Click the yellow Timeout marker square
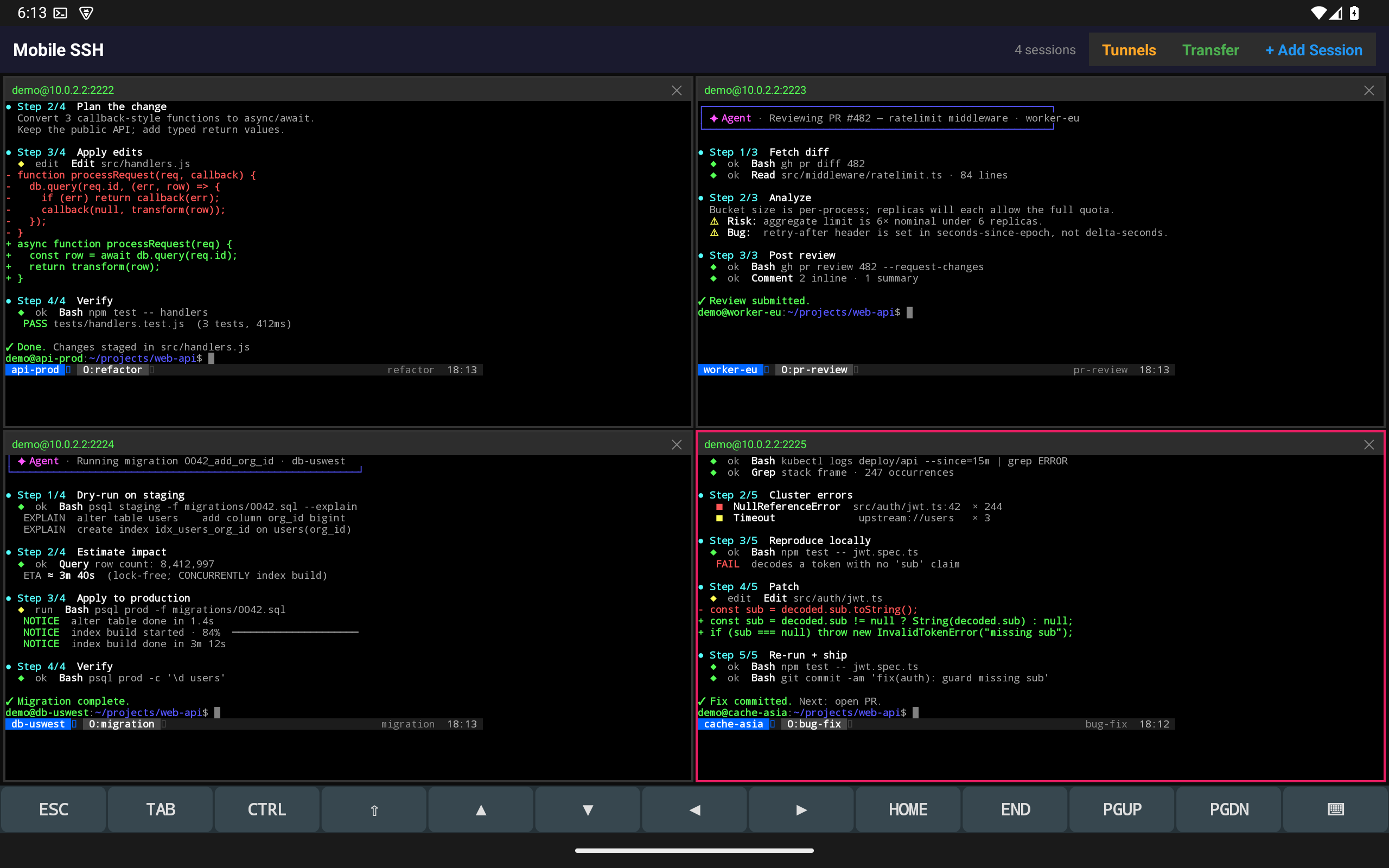 pyautogui.click(x=719, y=518)
